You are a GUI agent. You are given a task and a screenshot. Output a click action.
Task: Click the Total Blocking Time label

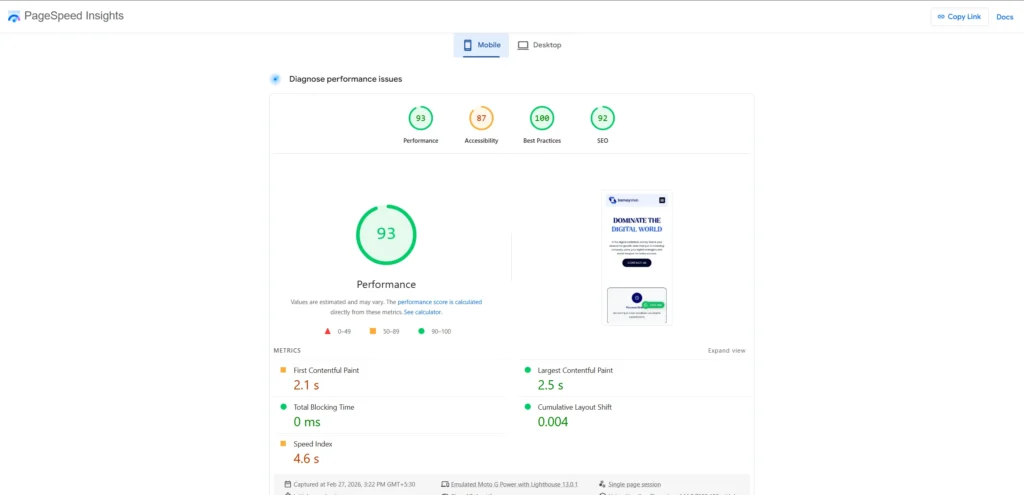[x=323, y=407]
